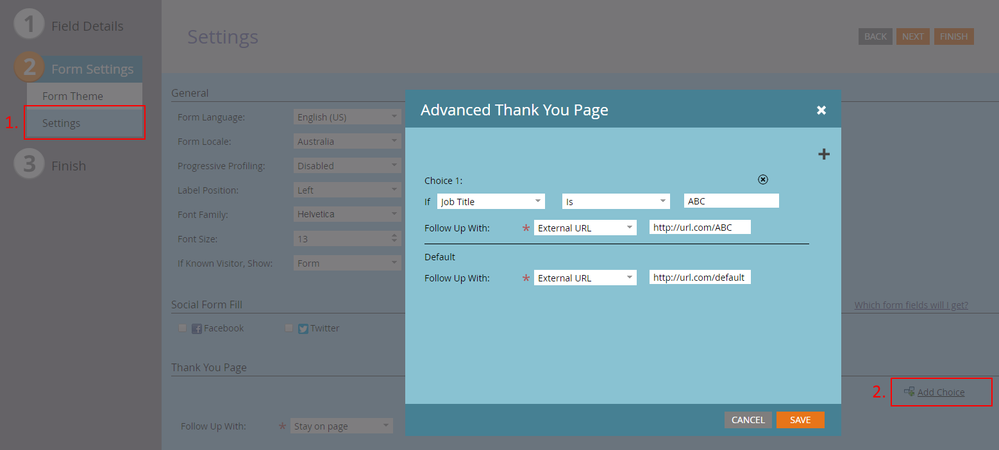Image resolution: width=999 pixels, height=450 pixels.
Task: Open the Job Title field dropdown
Action: pos(491,201)
